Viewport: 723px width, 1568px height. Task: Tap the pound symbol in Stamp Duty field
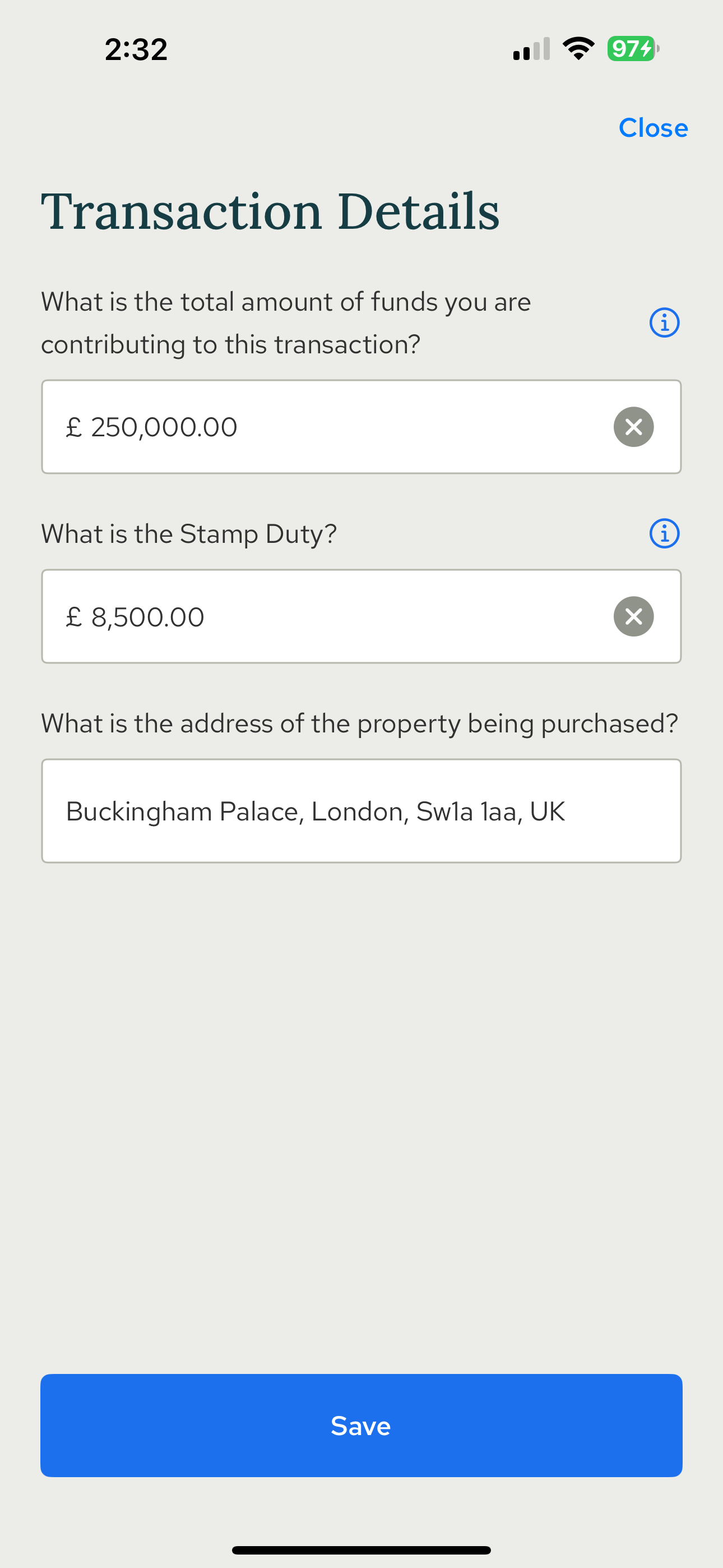(73, 617)
